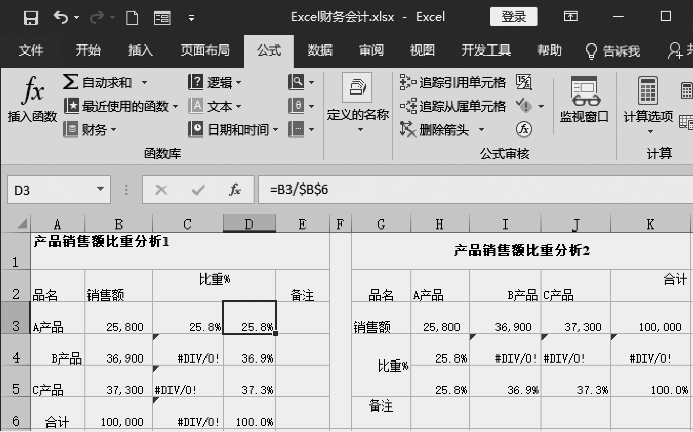
Task: Open the Ribbon Display Options icon
Action: [x=571, y=17]
